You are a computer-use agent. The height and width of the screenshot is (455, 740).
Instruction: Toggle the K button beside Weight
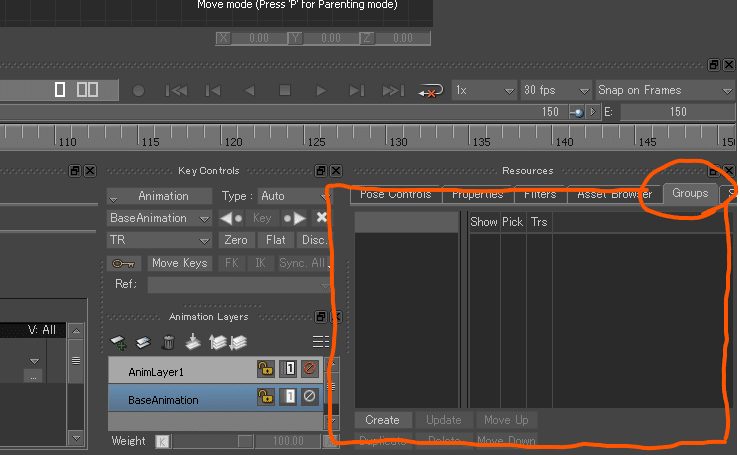point(162,442)
